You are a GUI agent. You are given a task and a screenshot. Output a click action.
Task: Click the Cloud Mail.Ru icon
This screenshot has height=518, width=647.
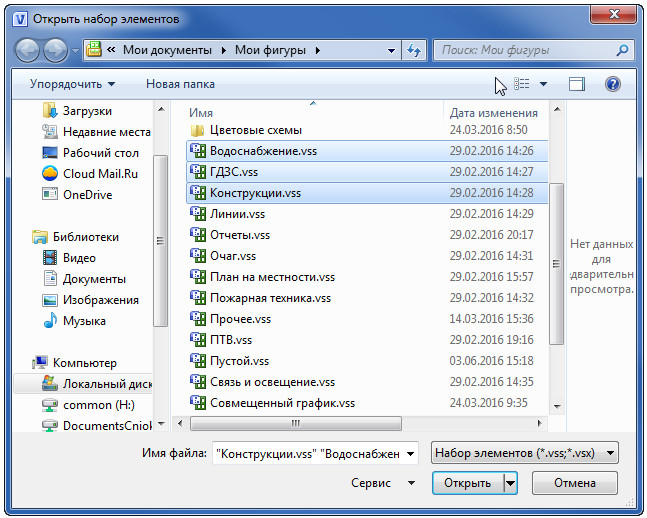pyautogui.click(x=50, y=173)
